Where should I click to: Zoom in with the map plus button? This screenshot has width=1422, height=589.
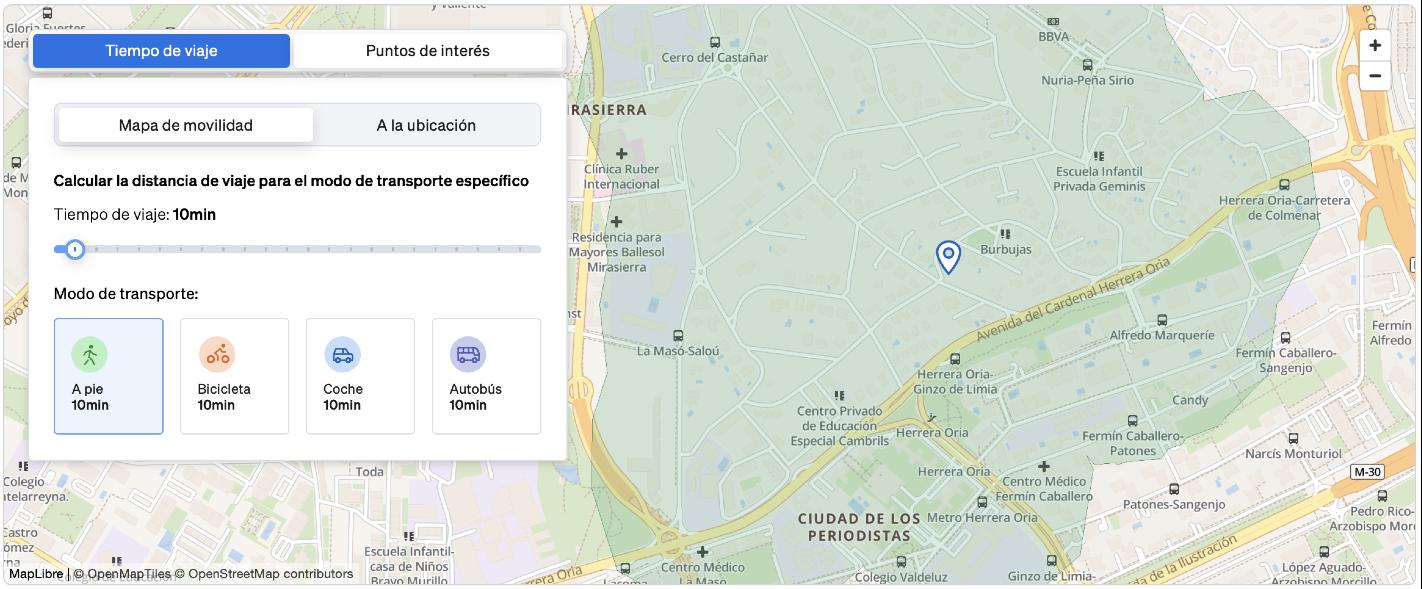(1375, 45)
